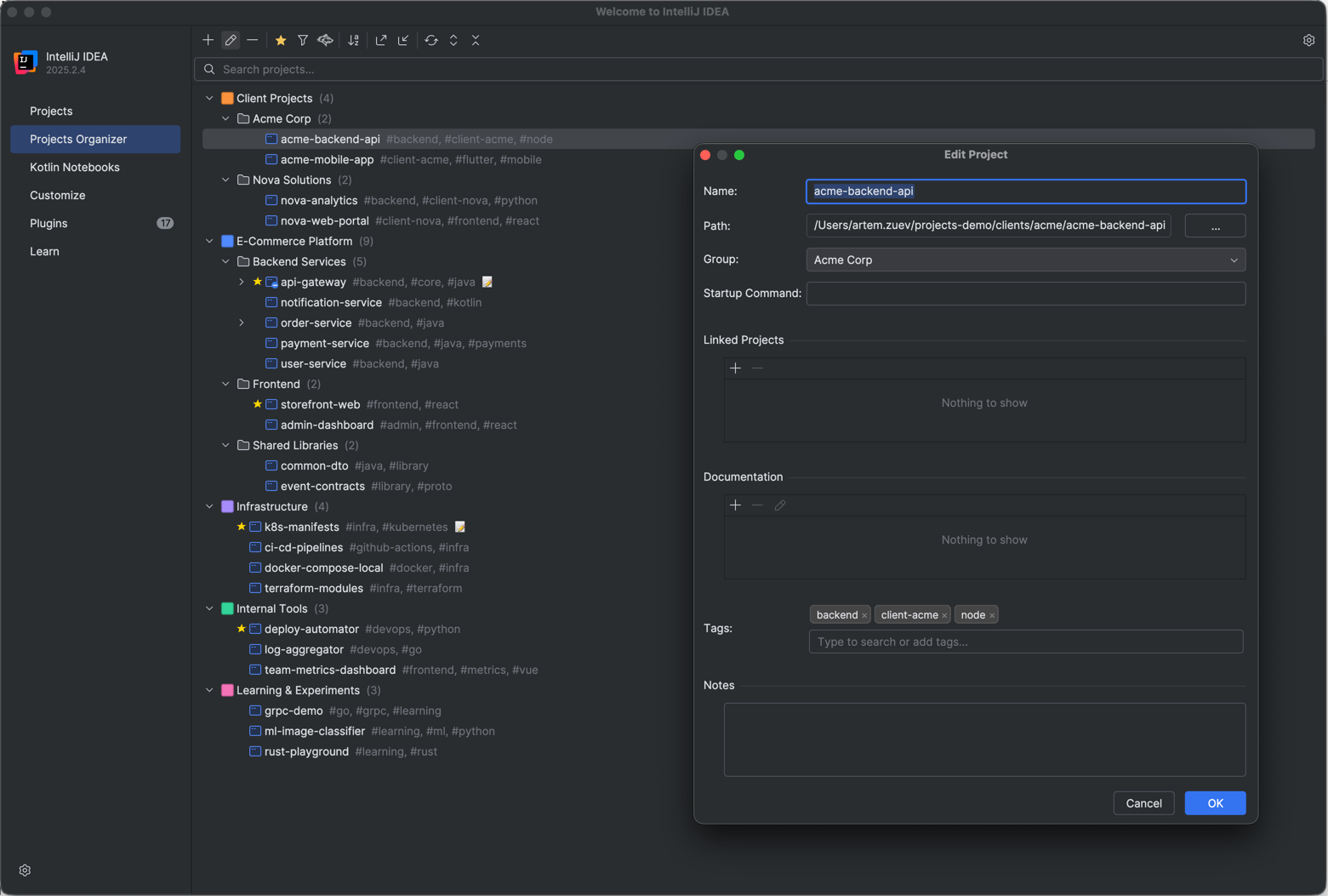
Task: Click the purple Infrastructure color swatch
Action: click(x=227, y=506)
